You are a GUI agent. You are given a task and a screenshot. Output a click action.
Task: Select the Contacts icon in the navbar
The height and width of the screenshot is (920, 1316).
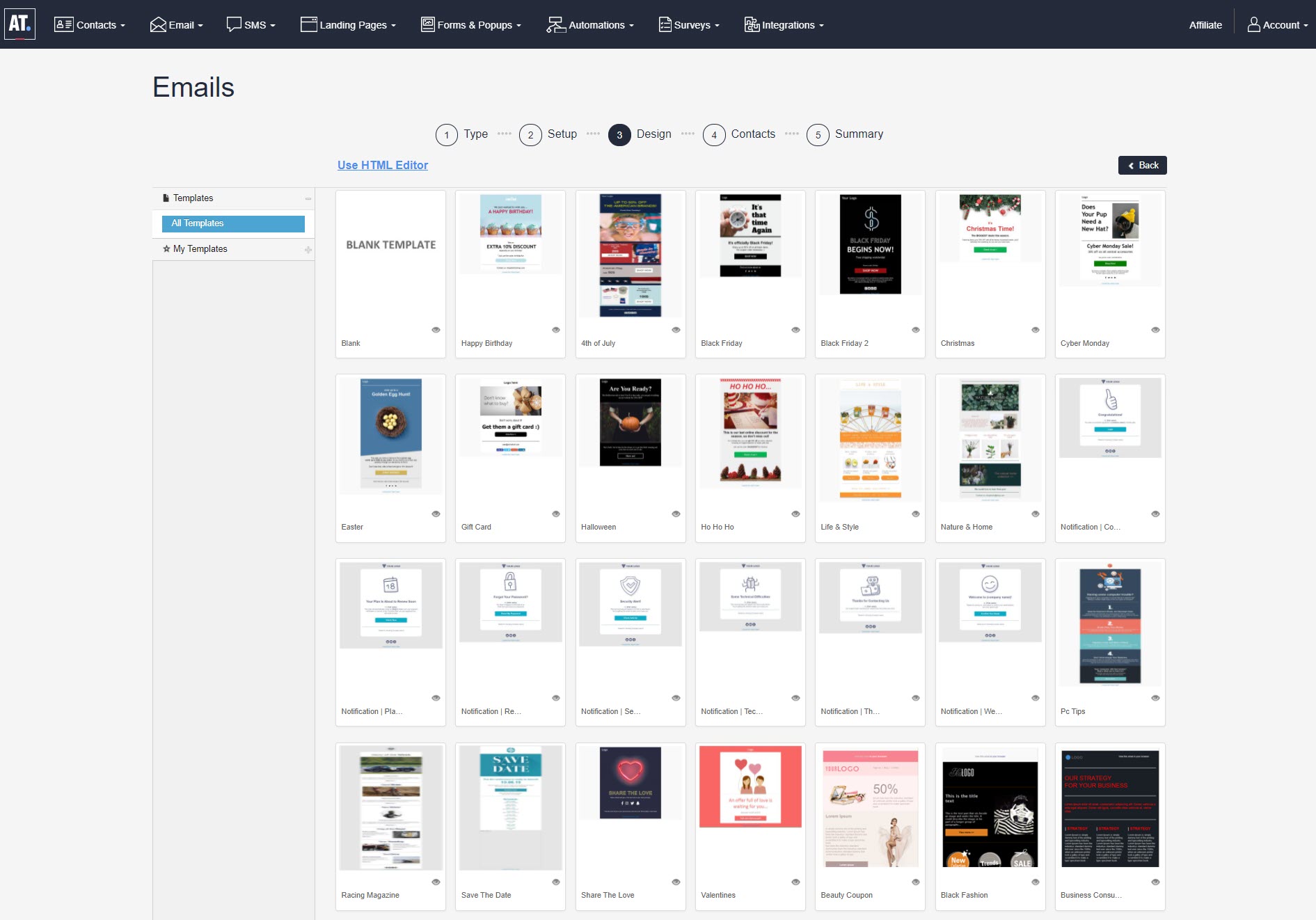(x=63, y=24)
